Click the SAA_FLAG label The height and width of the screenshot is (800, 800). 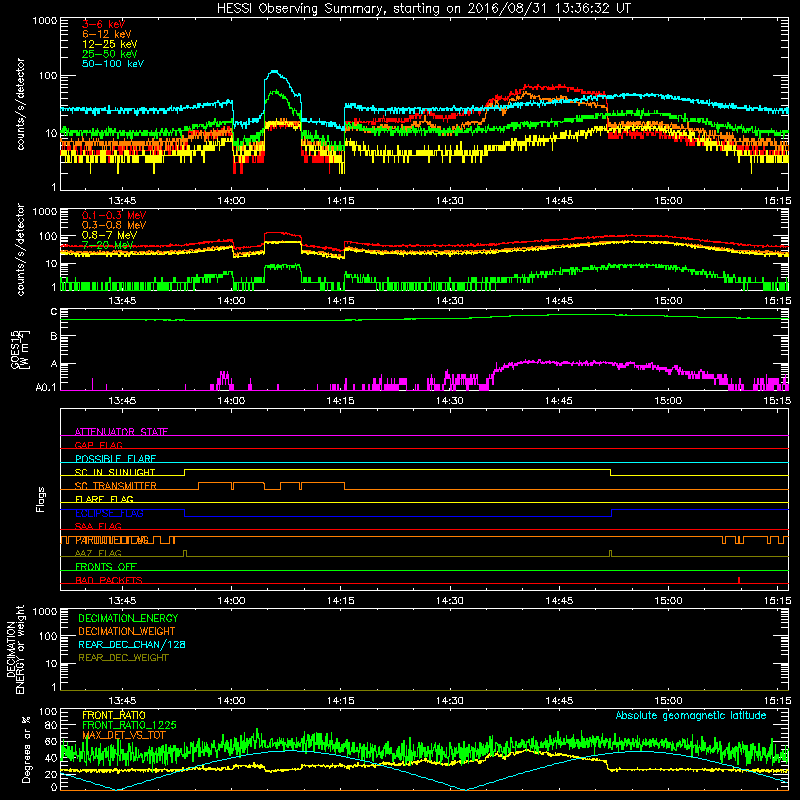98,527
